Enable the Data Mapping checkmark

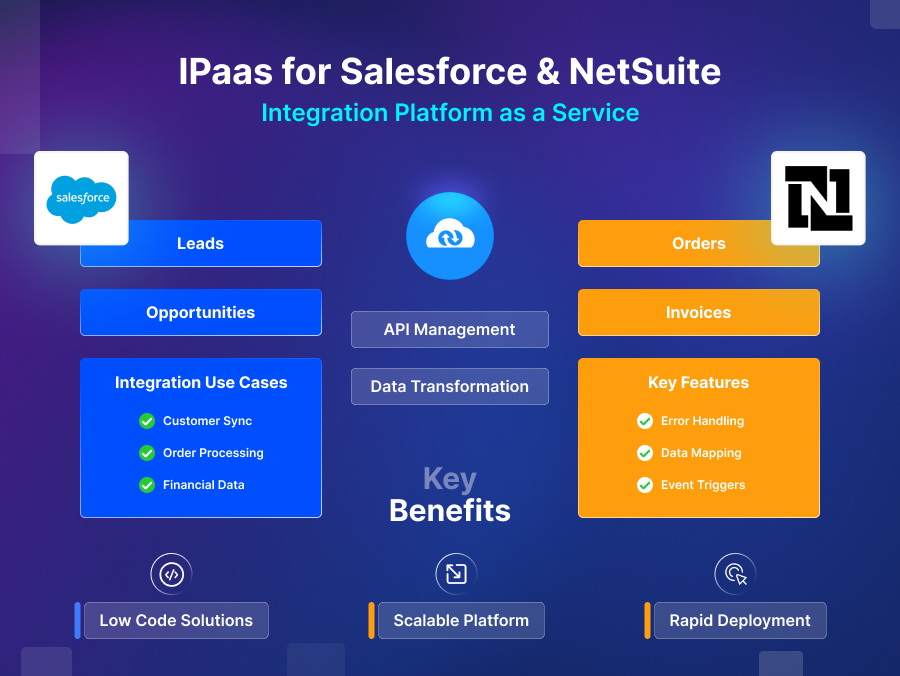click(x=645, y=453)
